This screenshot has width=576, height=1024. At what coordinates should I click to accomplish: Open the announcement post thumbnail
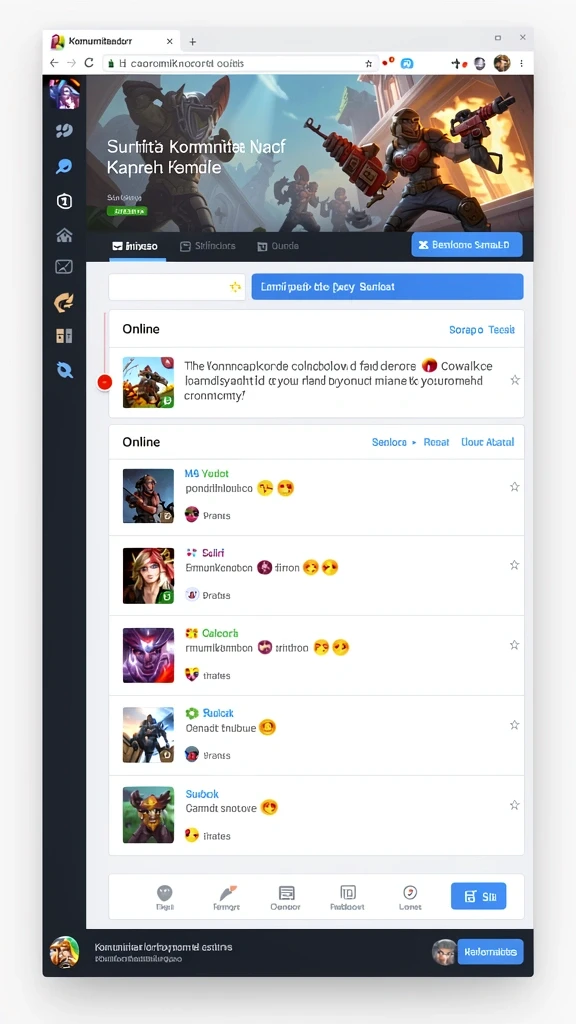tap(148, 383)
